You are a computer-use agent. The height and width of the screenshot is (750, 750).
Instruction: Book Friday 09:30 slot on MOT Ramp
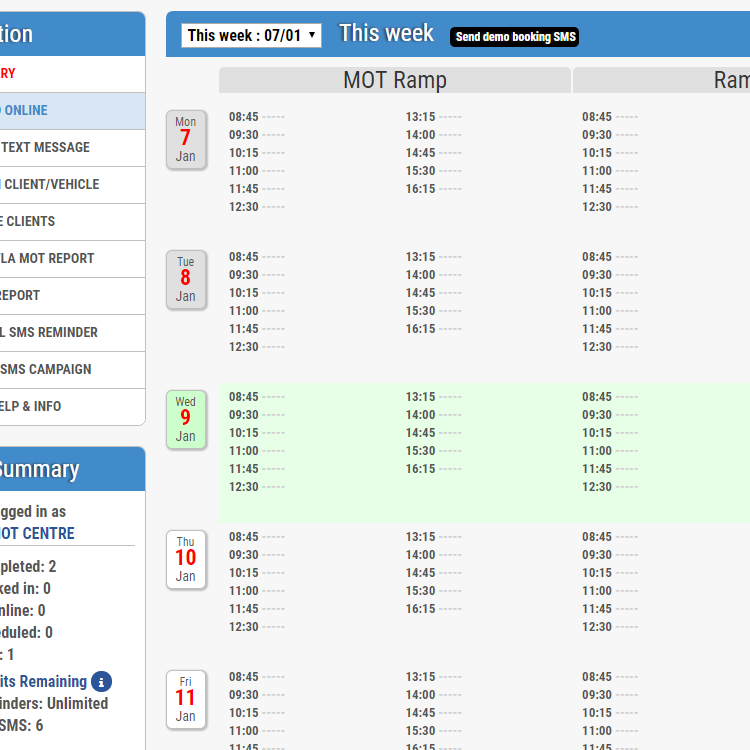pos(257,695)
